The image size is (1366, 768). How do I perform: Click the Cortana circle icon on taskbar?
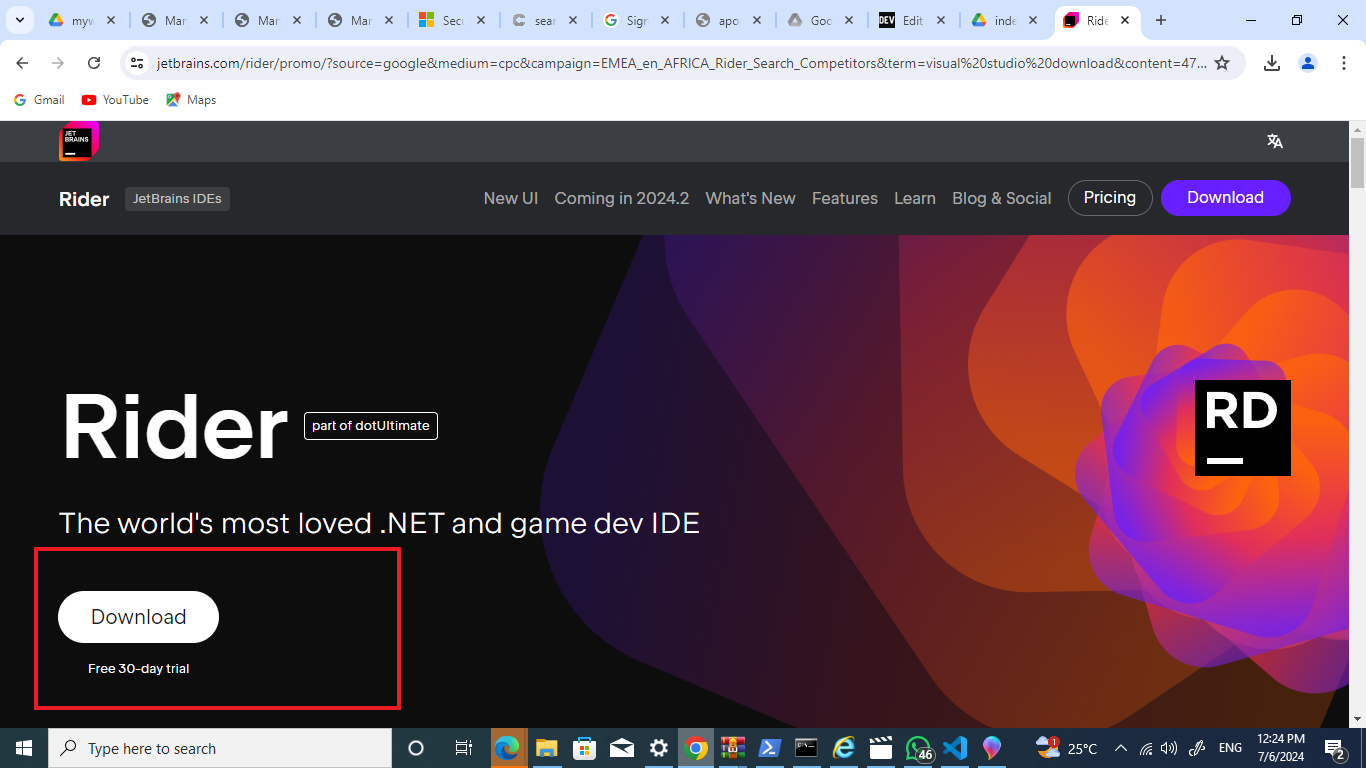[416, 748]
